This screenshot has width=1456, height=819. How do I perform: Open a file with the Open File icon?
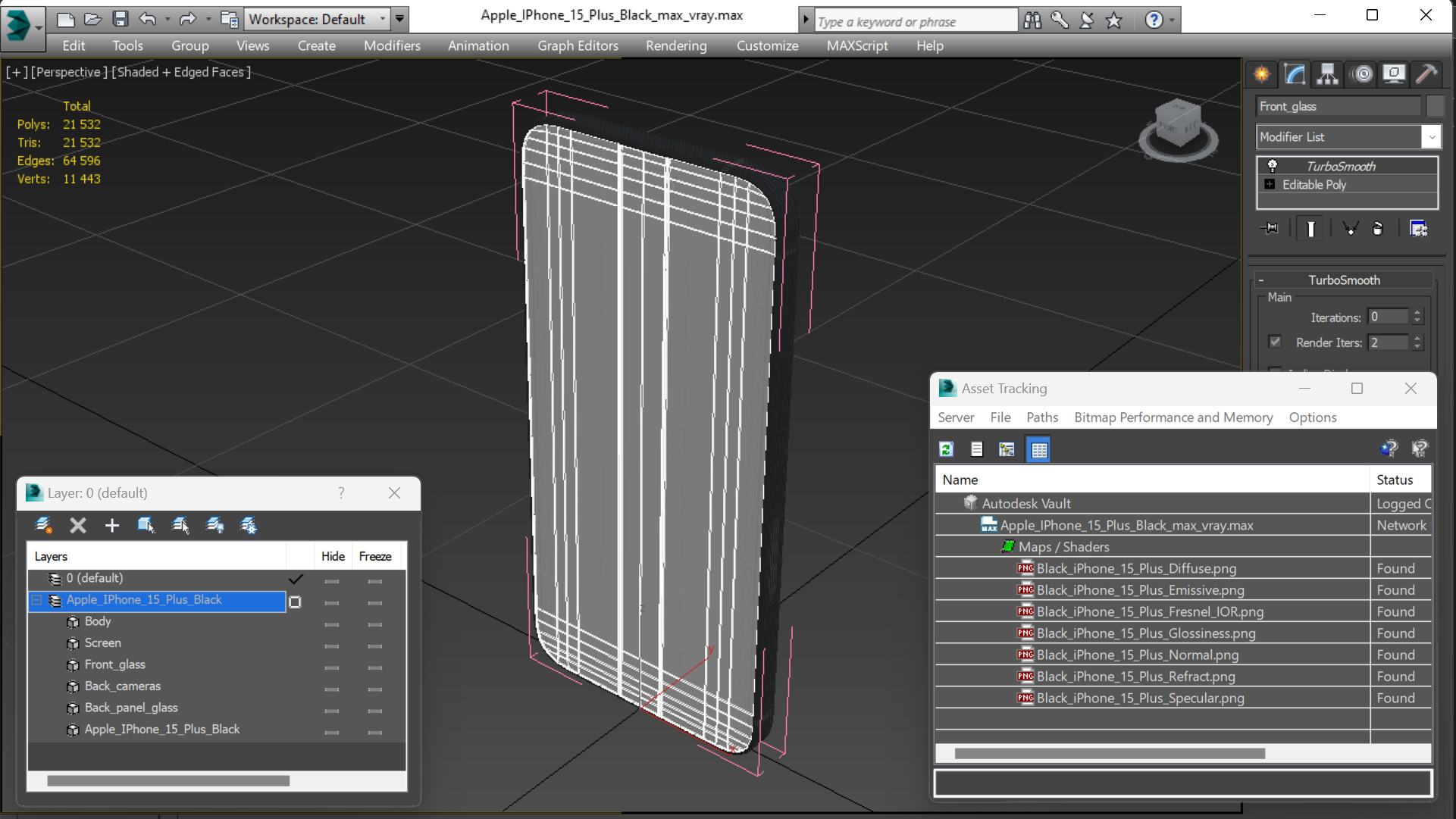[92, 19]
